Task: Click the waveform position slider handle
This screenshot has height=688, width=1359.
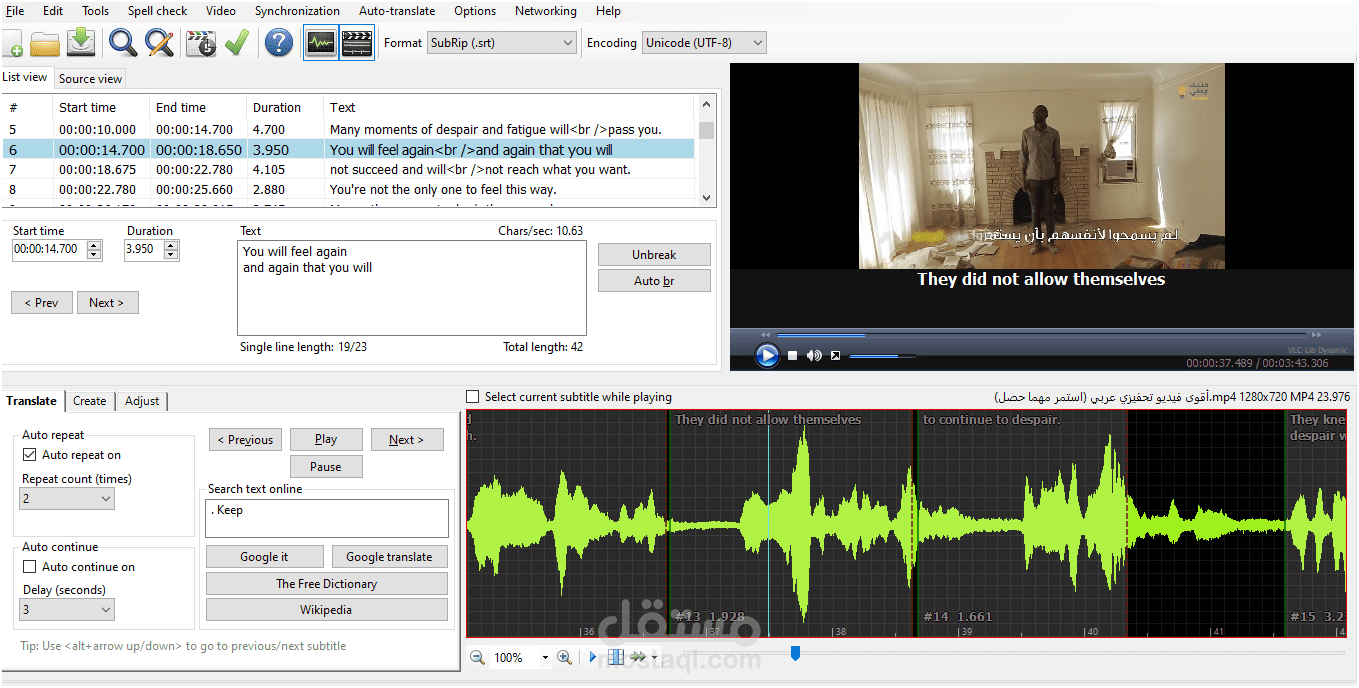Action: 795,653
